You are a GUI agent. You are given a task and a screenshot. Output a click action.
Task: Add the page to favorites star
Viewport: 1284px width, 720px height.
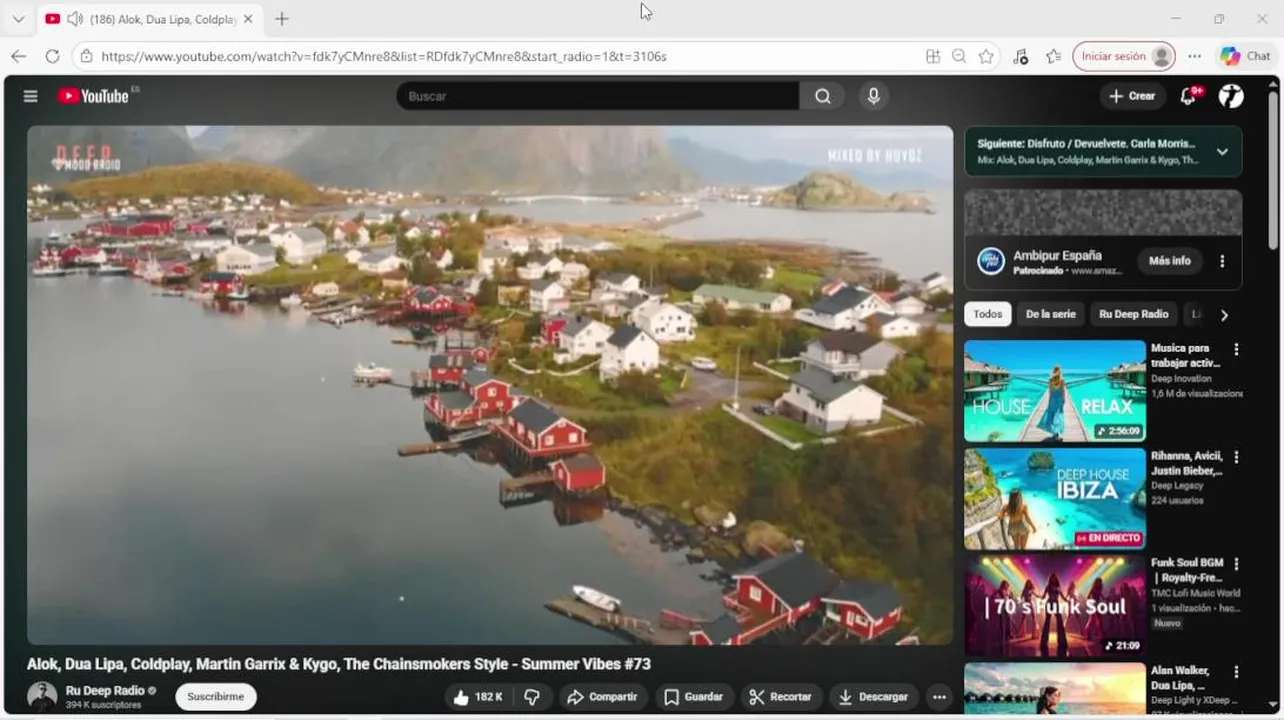tap(986, 56)
